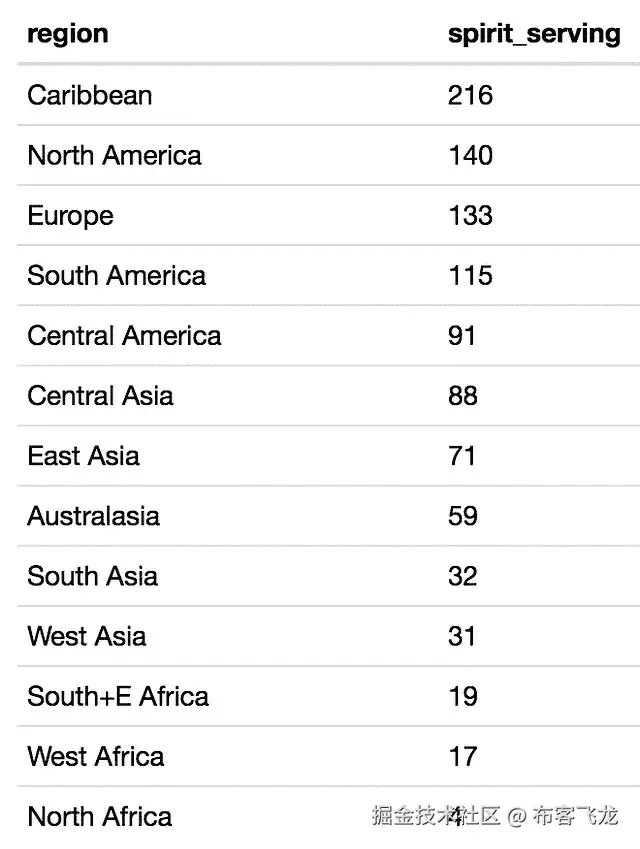
Task: Select the value 216 for Caribbean
Action: tap(470, 96)
